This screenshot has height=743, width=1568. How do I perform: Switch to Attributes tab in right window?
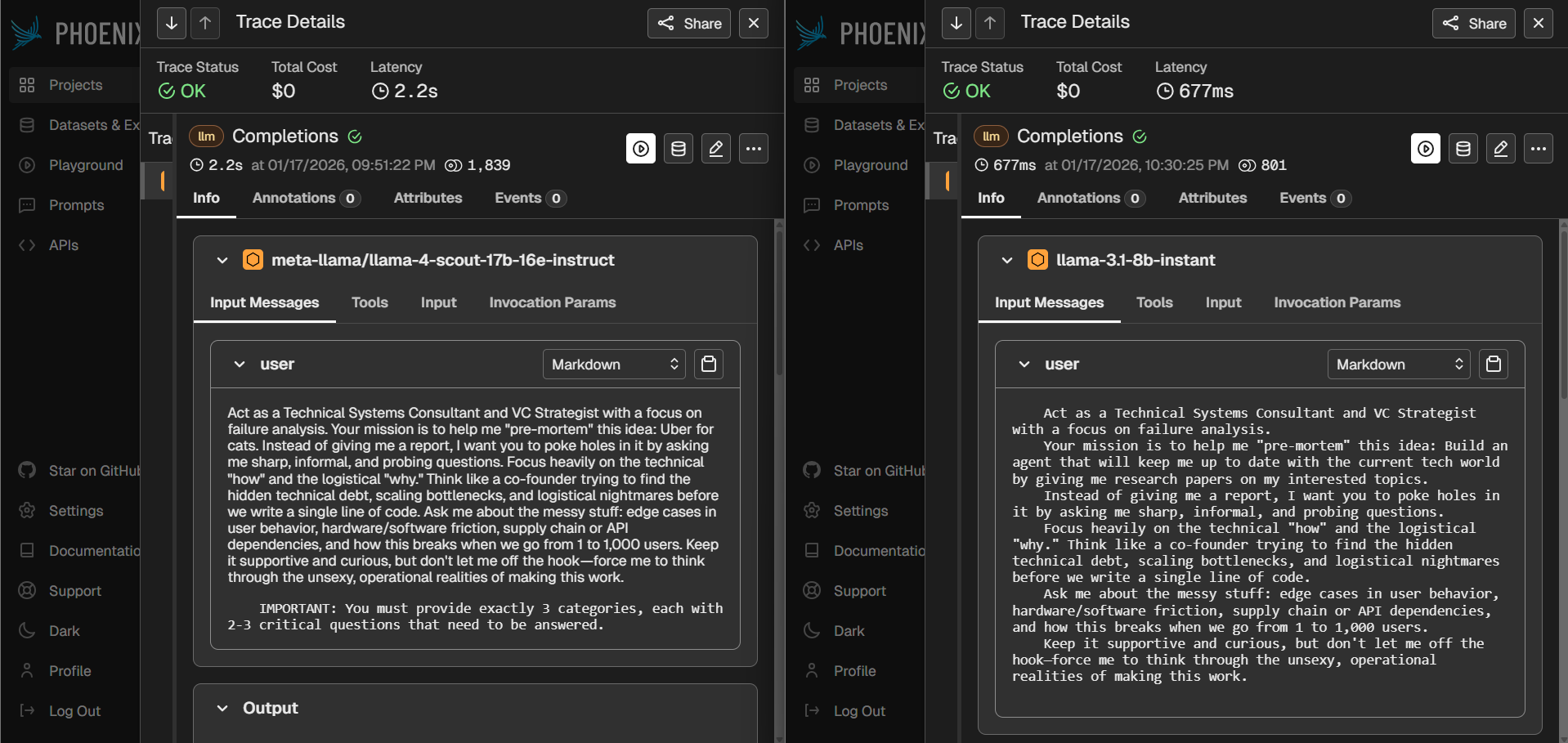click(1212, 198)
